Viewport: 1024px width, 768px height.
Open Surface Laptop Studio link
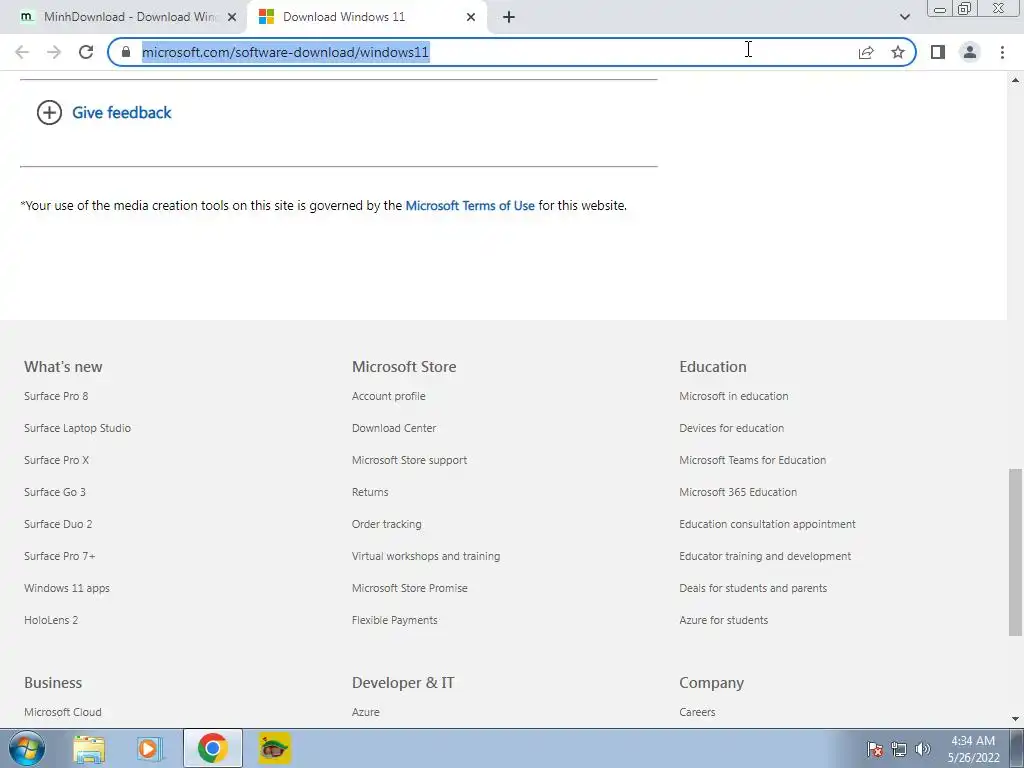78,428
